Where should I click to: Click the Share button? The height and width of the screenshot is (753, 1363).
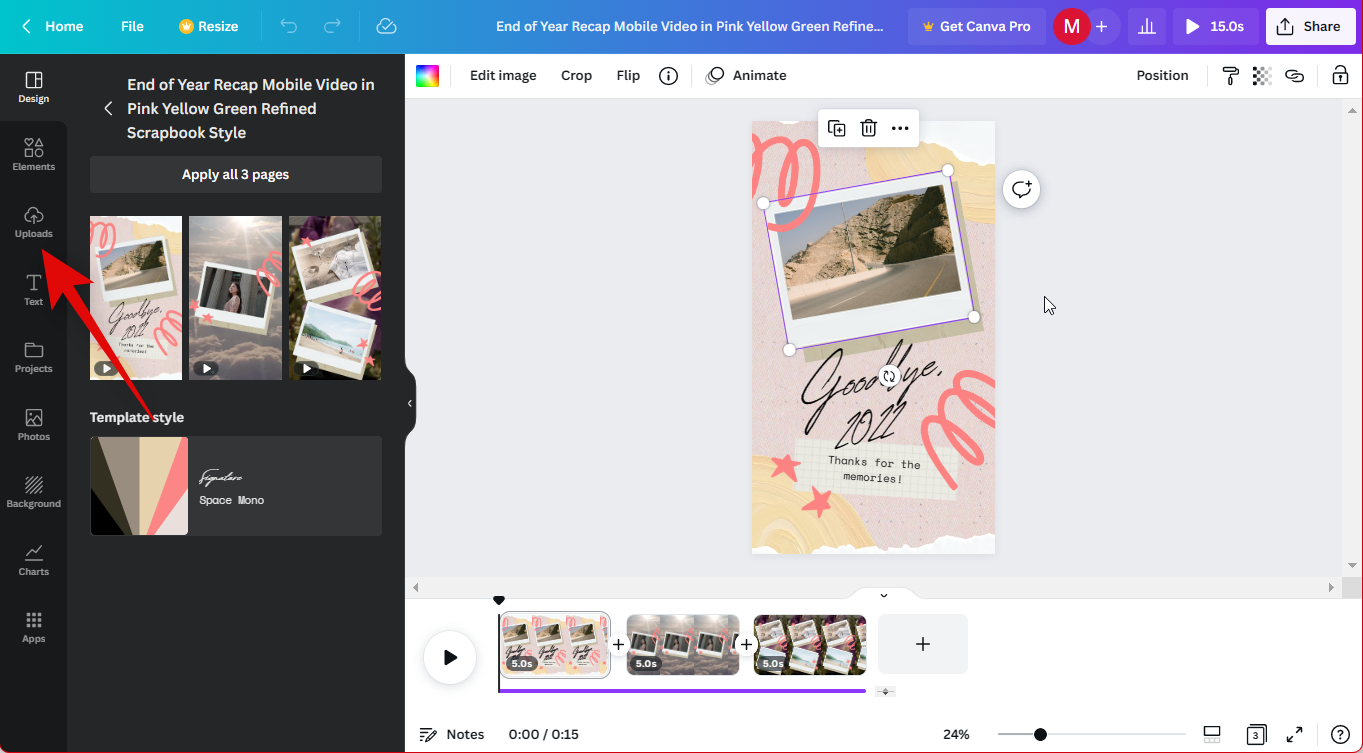1310,27
